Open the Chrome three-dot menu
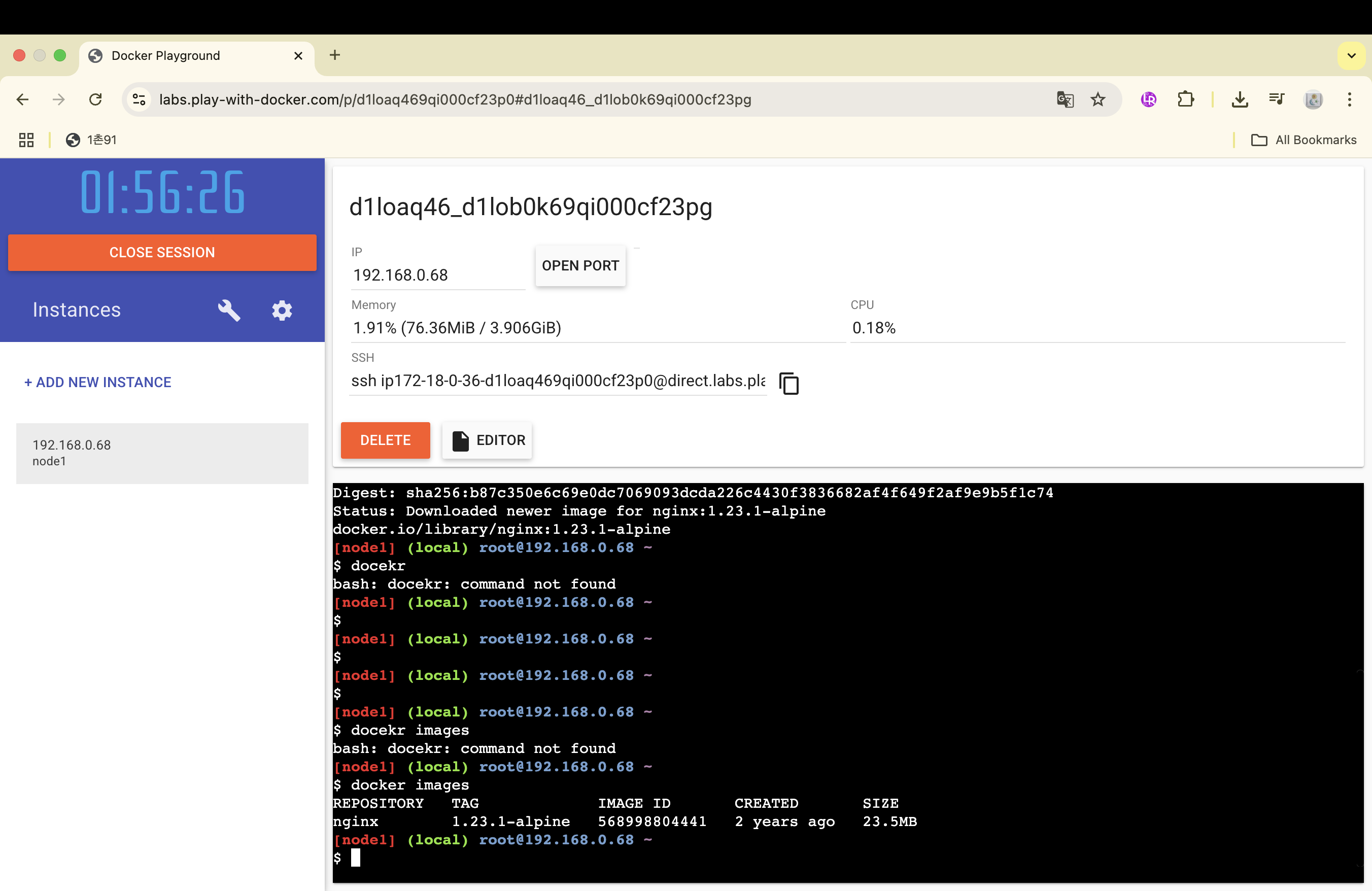Screen dimensions: 1372x891 click(x=1349, y=99)
